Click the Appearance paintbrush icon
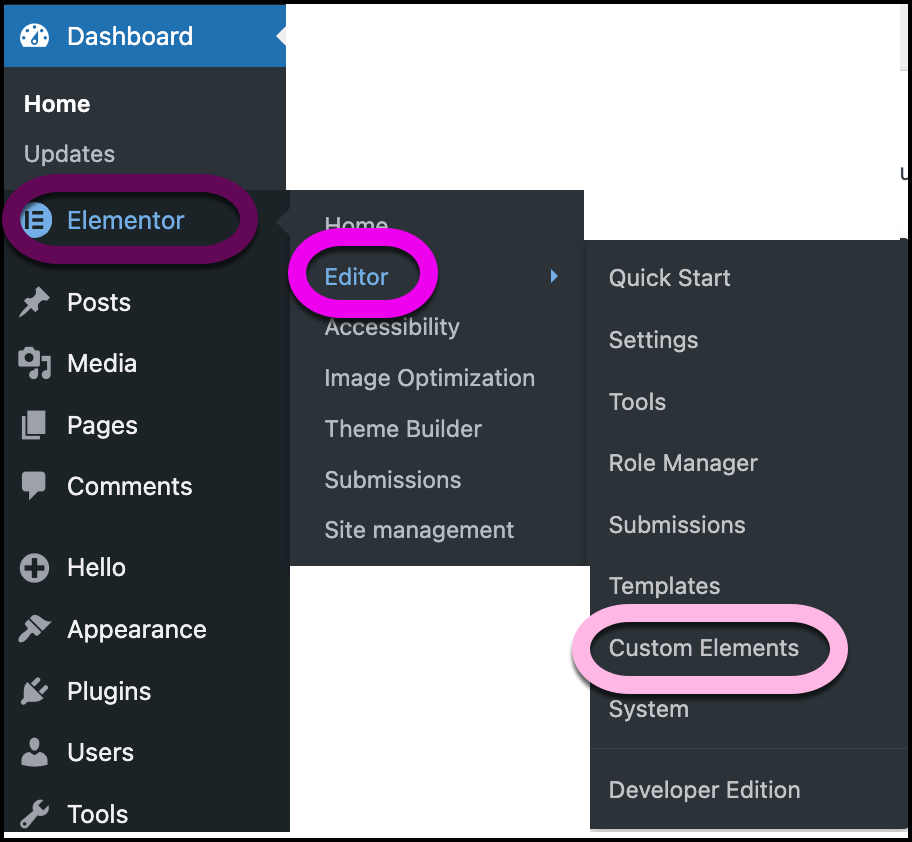The height and width of the screenshot is (842, 912). (x=35, y=630)
